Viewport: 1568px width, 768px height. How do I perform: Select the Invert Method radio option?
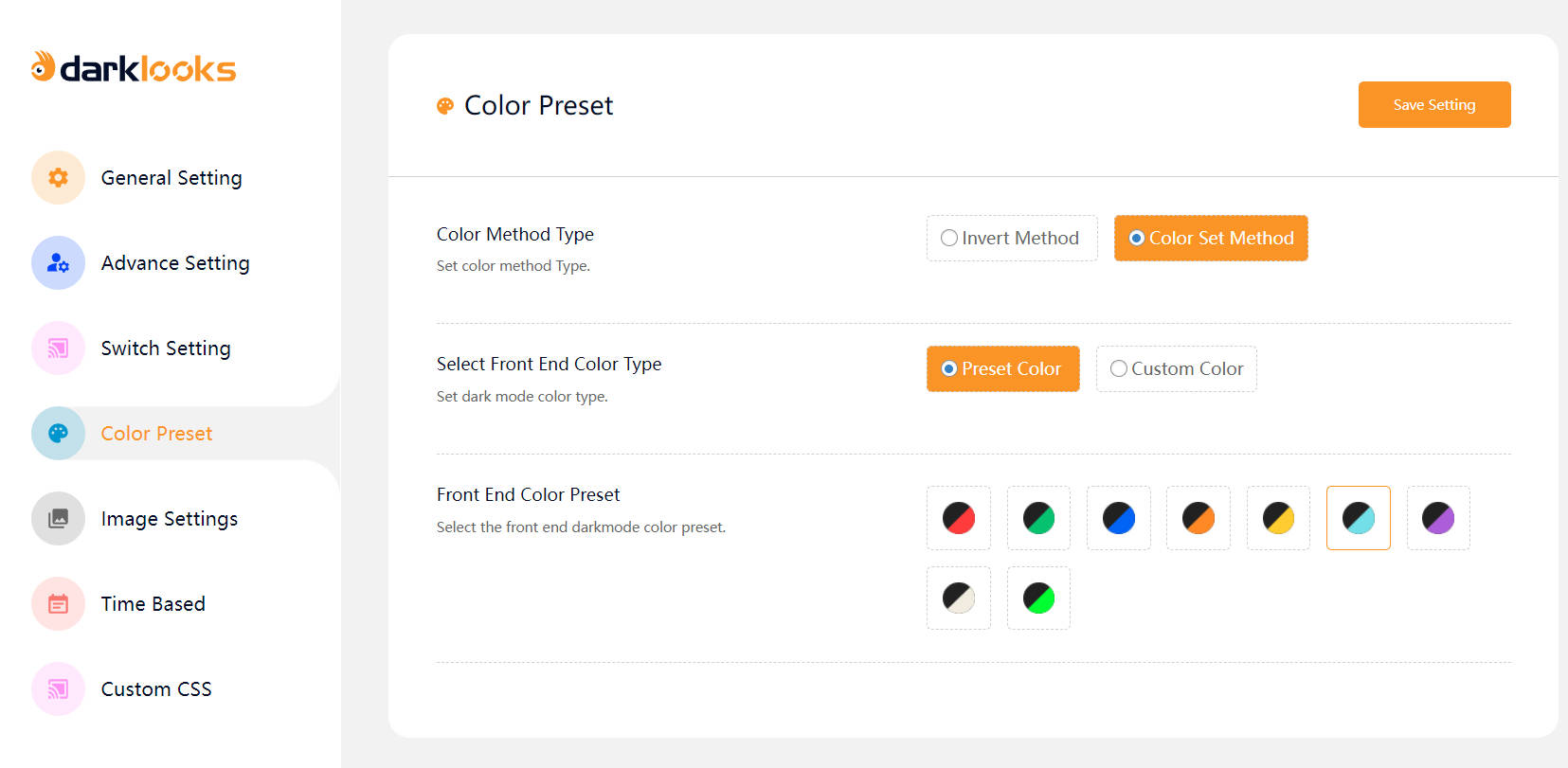949,238
